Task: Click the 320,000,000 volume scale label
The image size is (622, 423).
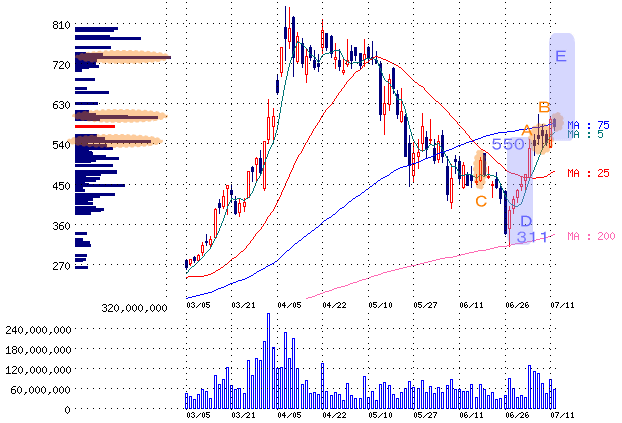Action: click(x=134, y=308)
